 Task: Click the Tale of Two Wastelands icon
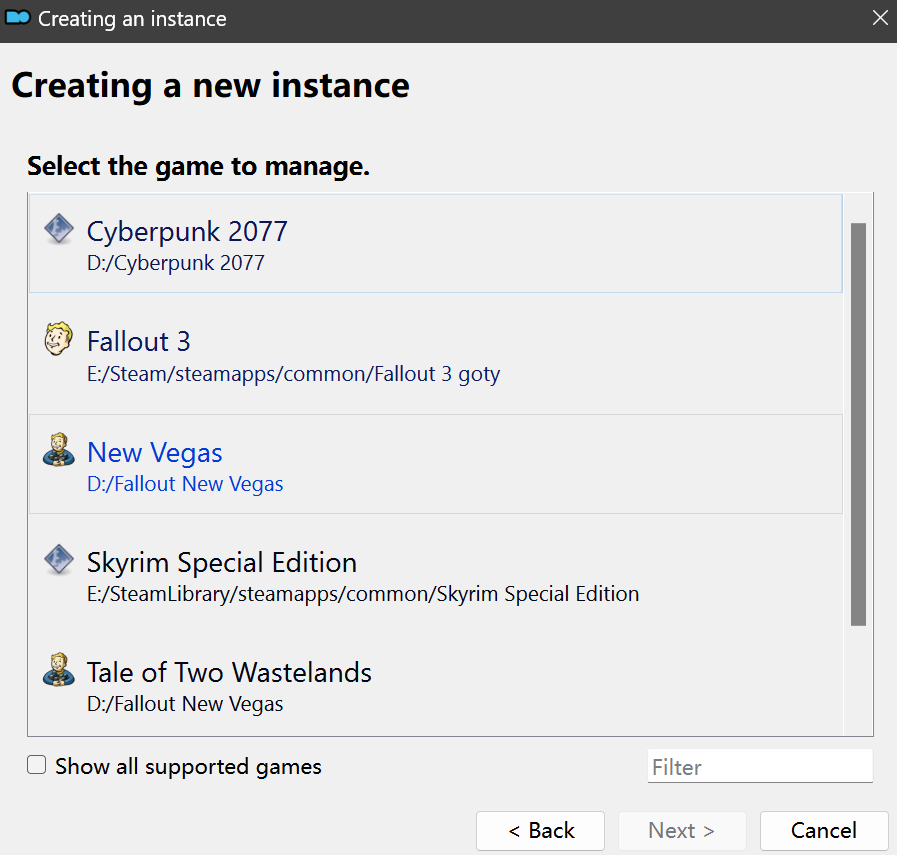coord(58,670)
